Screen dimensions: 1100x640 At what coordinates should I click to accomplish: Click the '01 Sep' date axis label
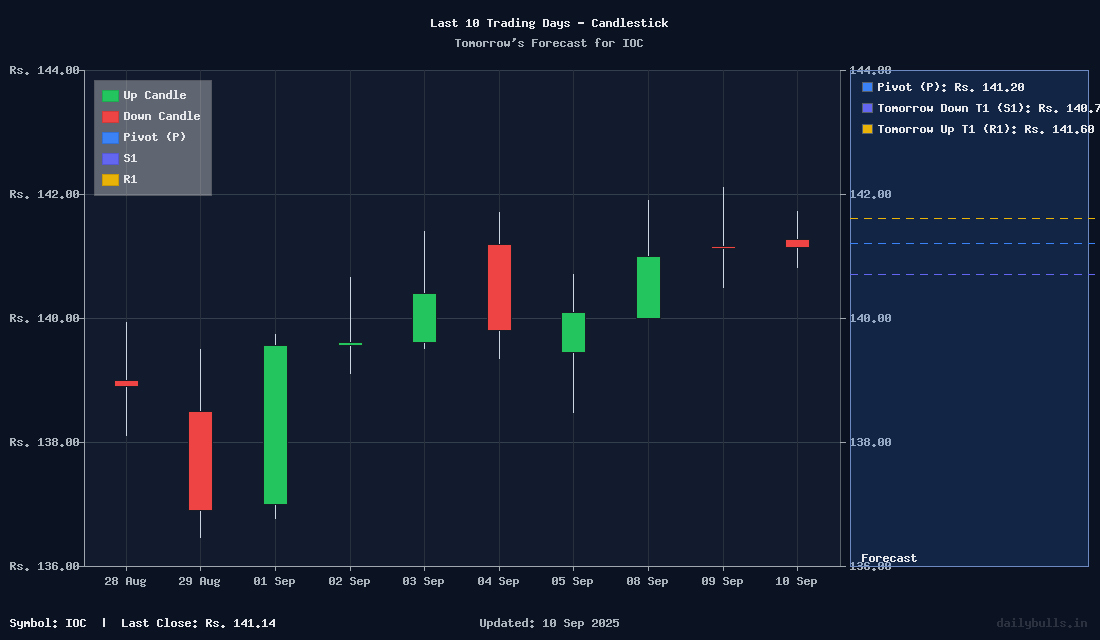[x=274, y=581]
